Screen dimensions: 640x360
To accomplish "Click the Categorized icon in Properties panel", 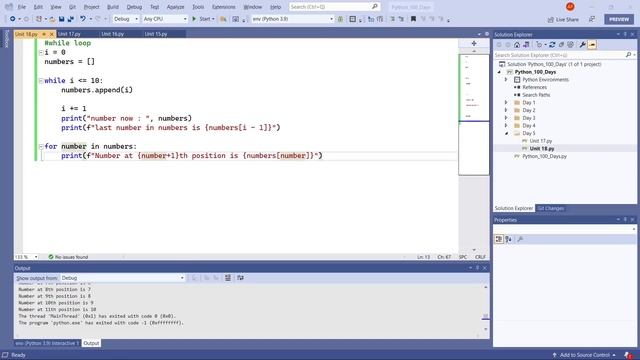I will (499, 239).
